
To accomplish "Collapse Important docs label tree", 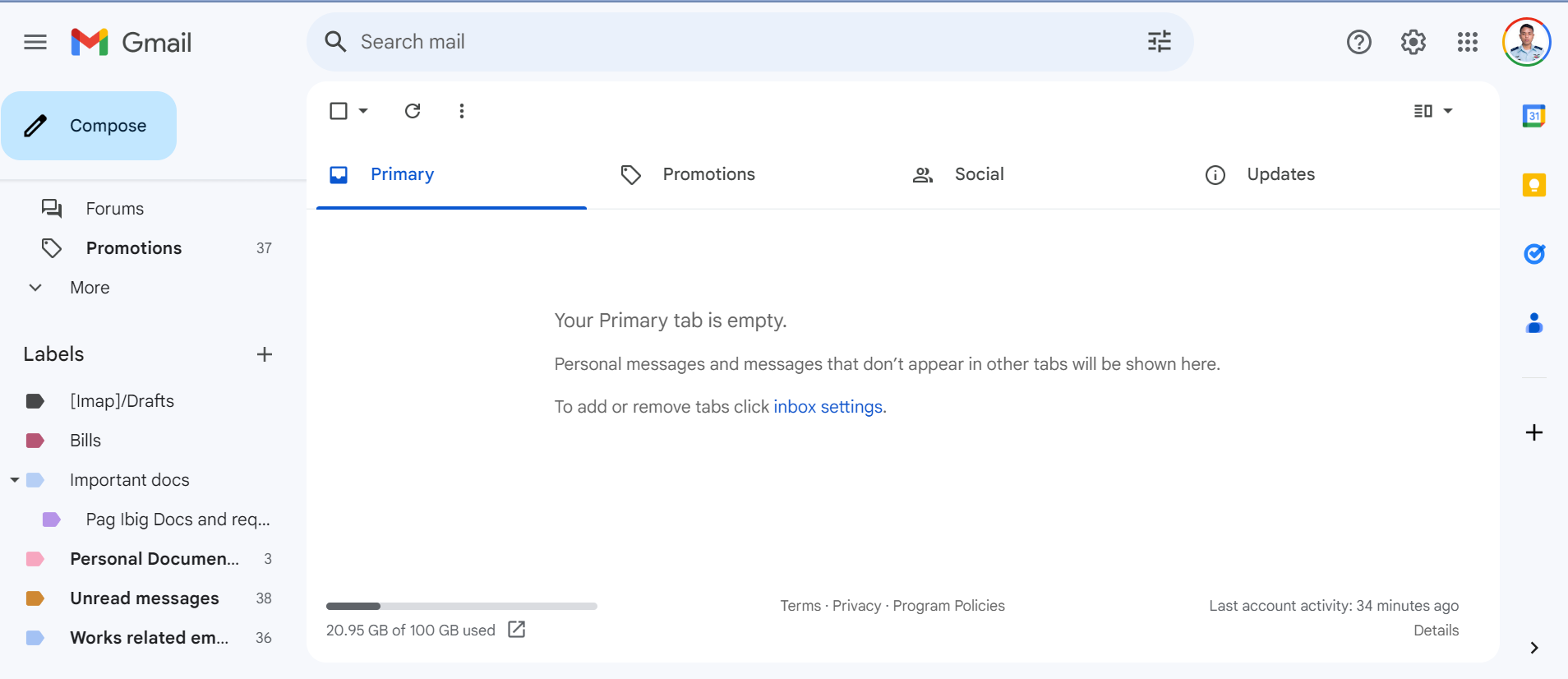I will tap(15, 480).
